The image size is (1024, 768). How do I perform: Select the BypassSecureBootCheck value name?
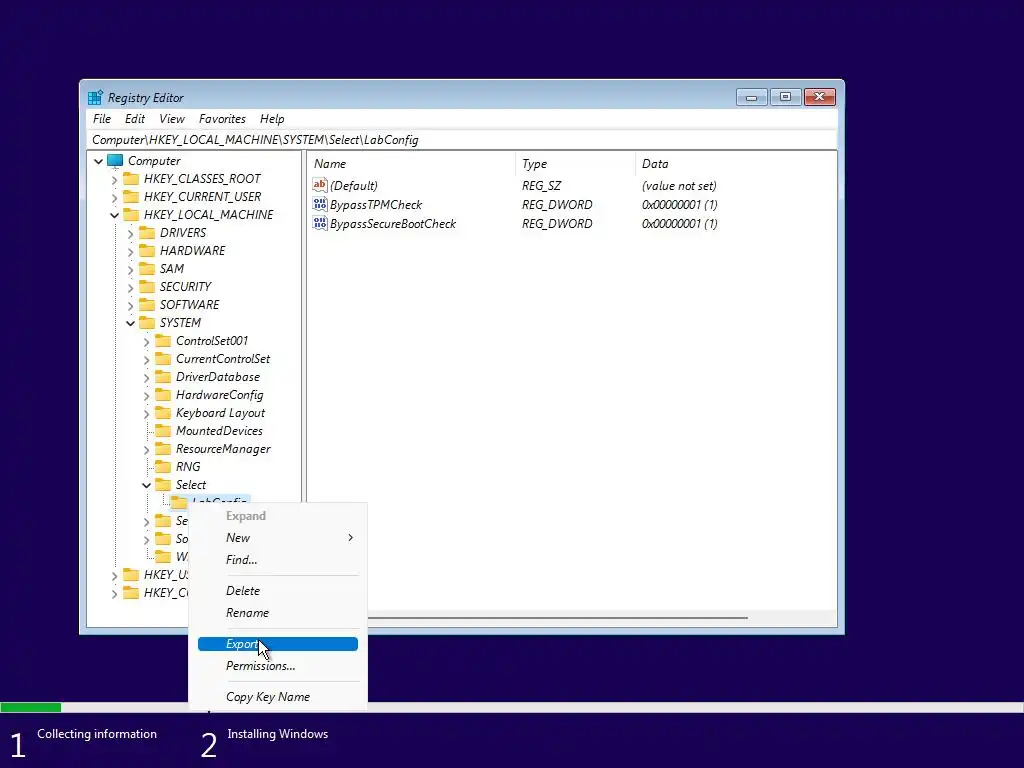pyautogui.click(x=392, y=223)
